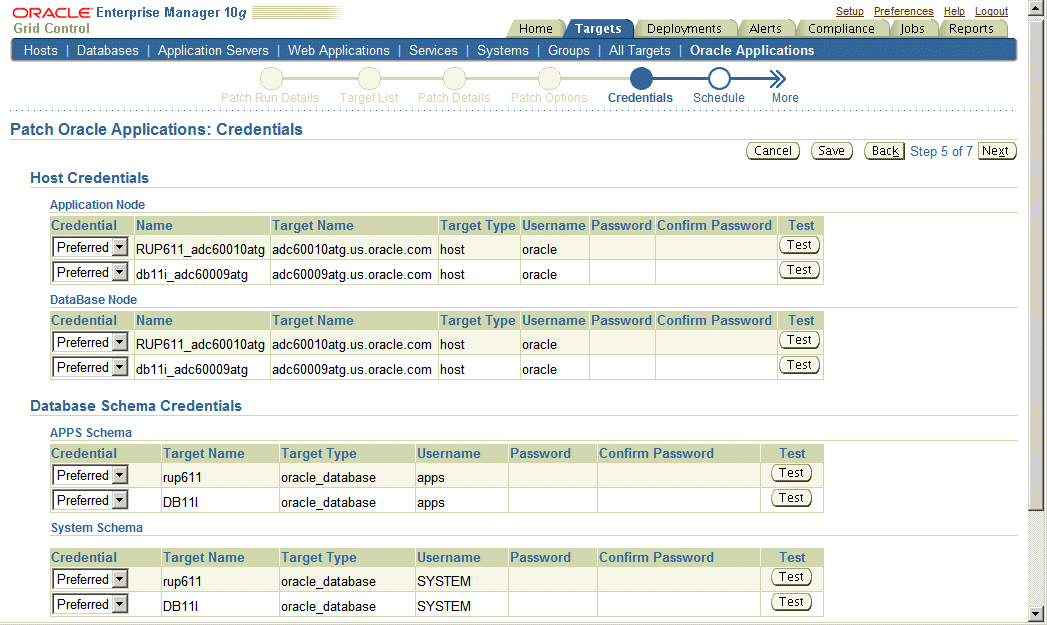Viewport: 1047px width, 625px height.
Task: Test Application Node RUP611_adc60010atg credentials
Action: pyautogui.click(x=799, y=245)
